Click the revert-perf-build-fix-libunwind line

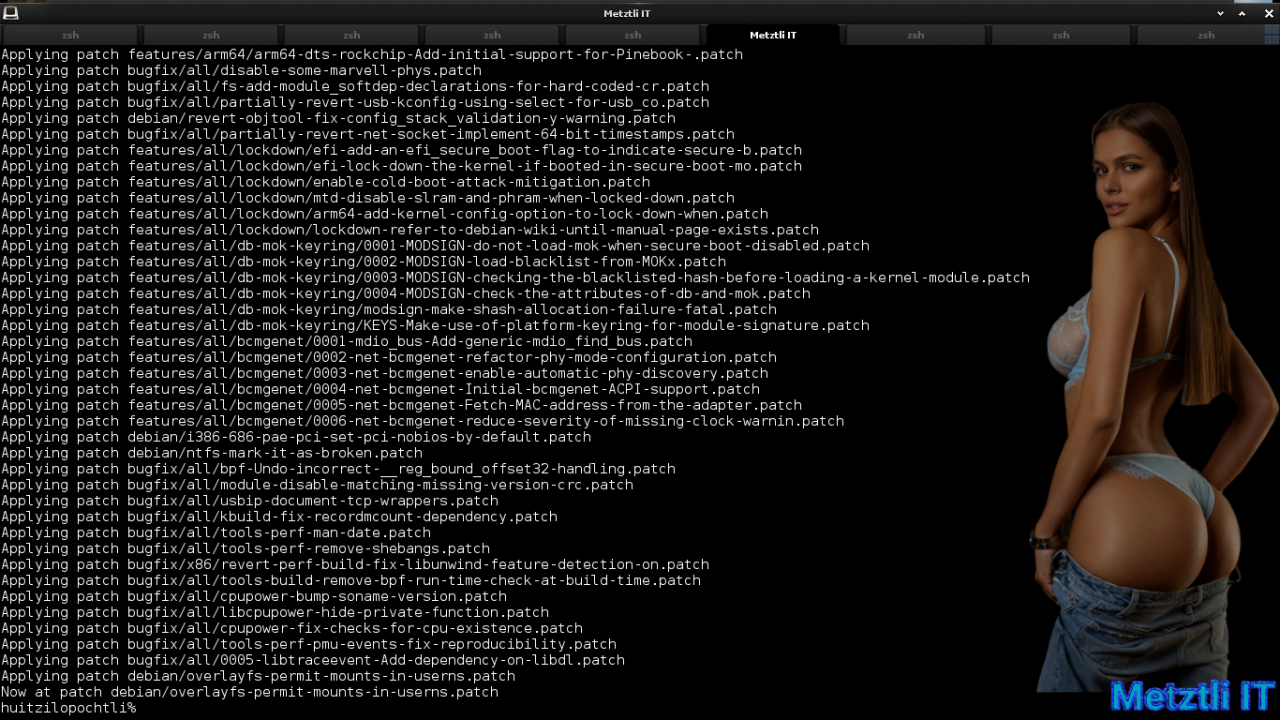click(355, 565)
